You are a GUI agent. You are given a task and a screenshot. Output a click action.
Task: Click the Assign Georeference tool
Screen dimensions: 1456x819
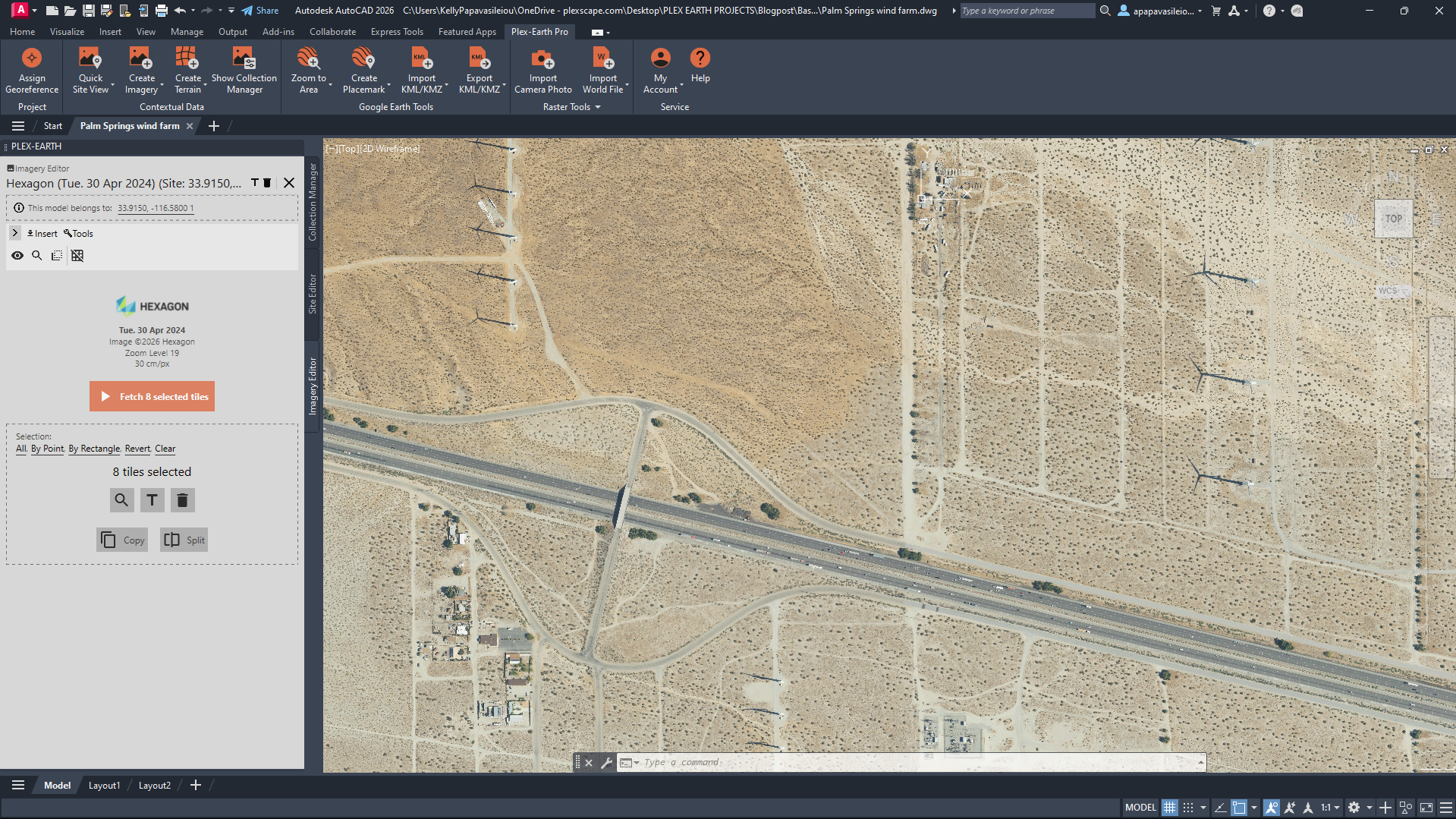pyautogui.click(x=32, y=71)
